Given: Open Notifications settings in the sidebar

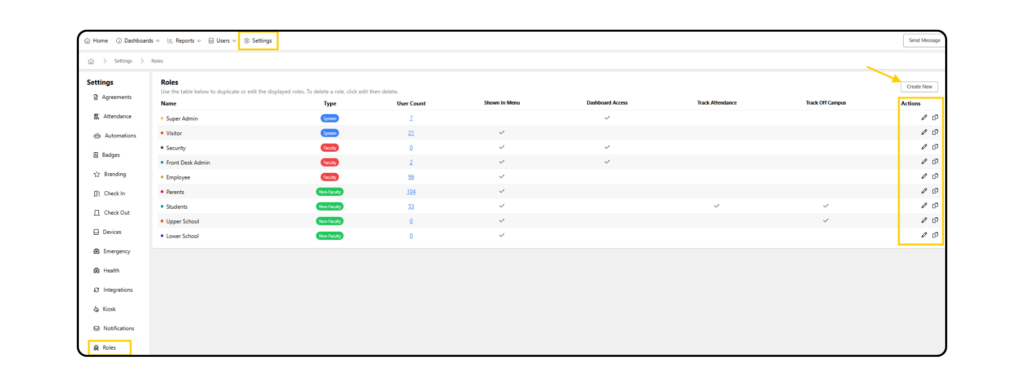Looking at the screenshot, I should (x=114, y=329).
